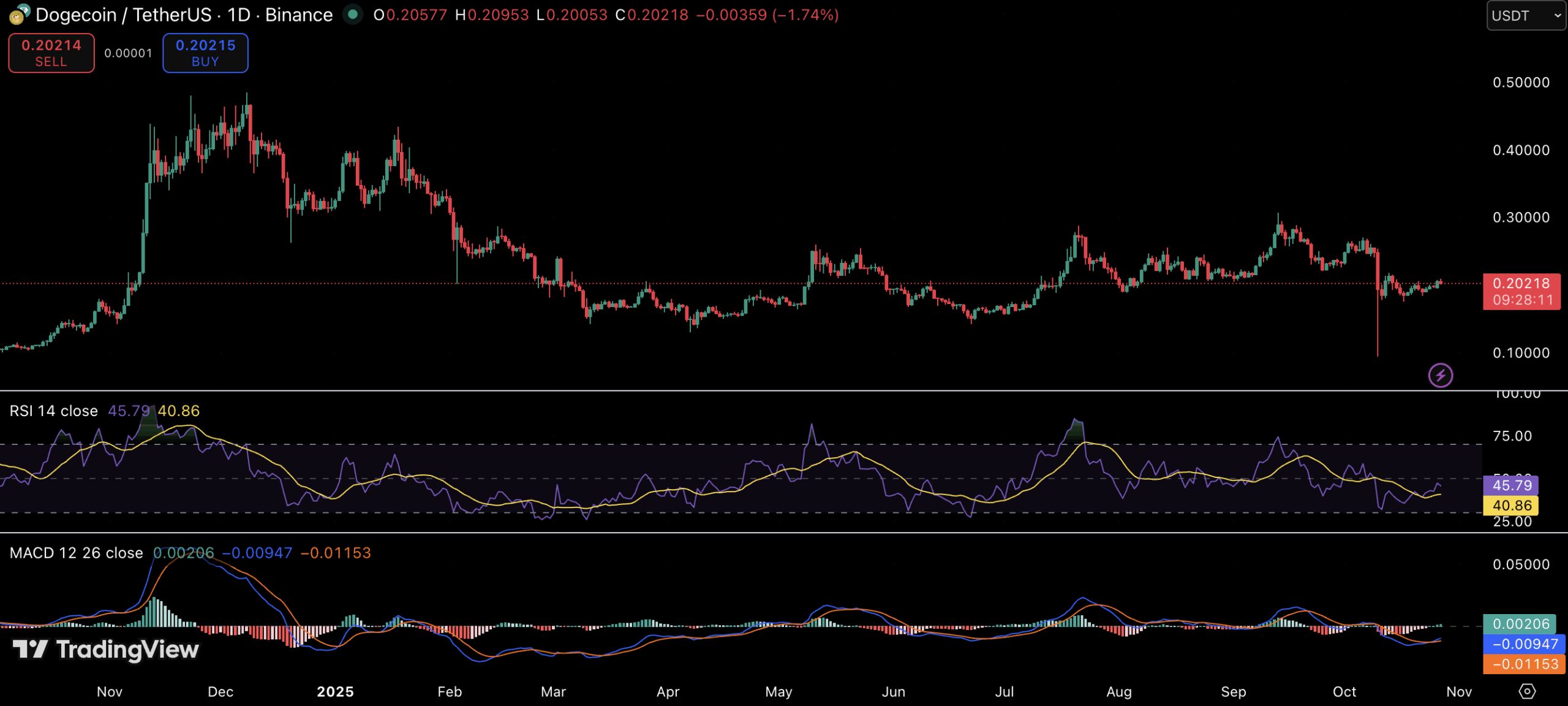Open chart settings gear on time axis
The image size is (1568, 706).
point(1527,691)
